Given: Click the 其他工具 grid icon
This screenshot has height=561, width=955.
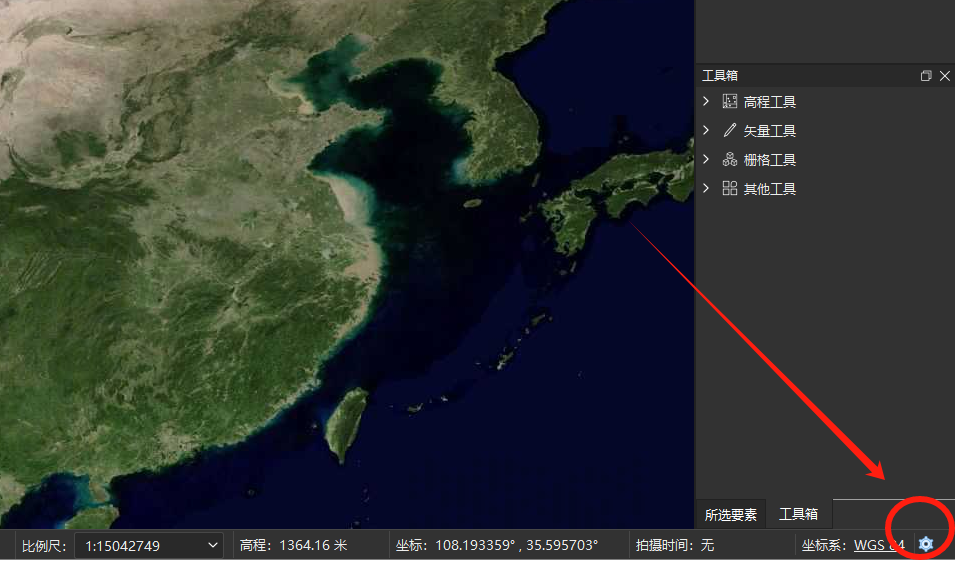Looking at the screenshot, I should [x=730, y=188].
